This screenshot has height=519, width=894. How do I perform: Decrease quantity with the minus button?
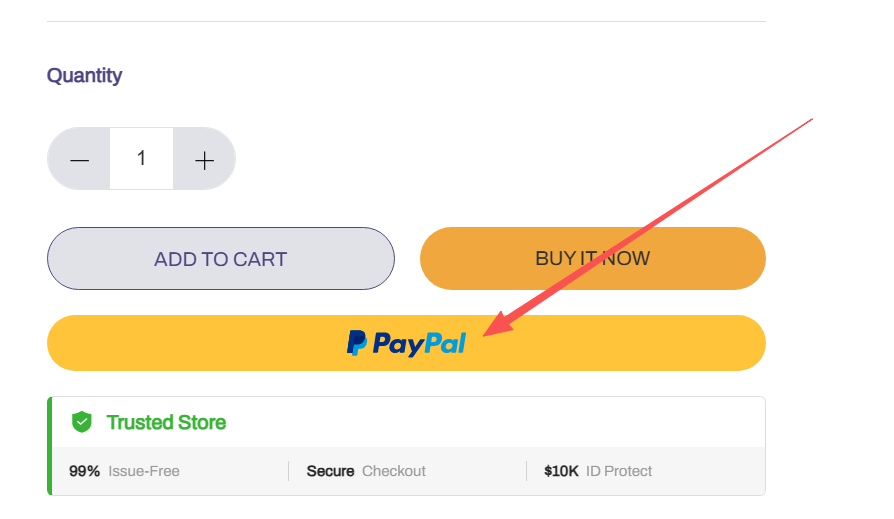79,159
